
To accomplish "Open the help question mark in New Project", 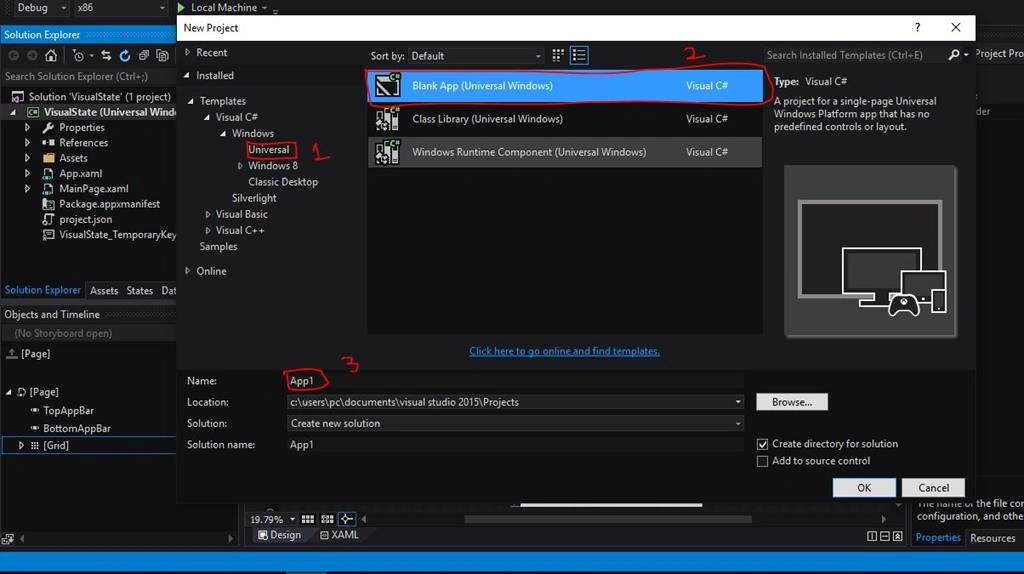I will pos(918,27).
